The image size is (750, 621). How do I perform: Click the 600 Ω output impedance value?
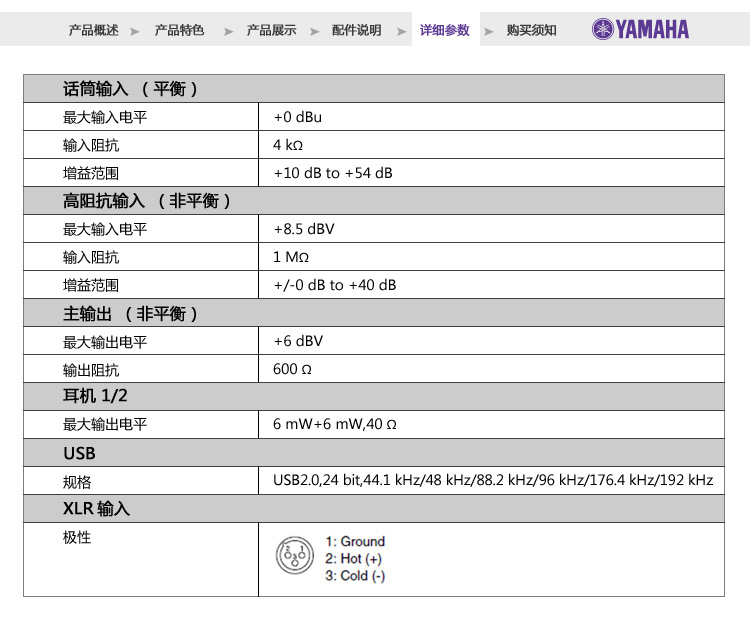pyautogui.click(x=292, y=369)
